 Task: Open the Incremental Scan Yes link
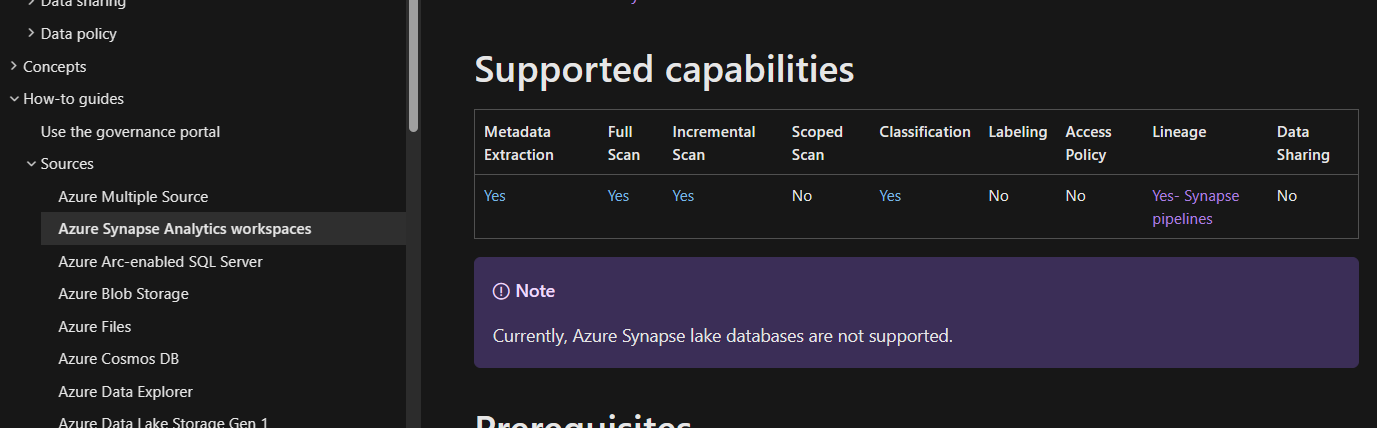tap(683, 196)
